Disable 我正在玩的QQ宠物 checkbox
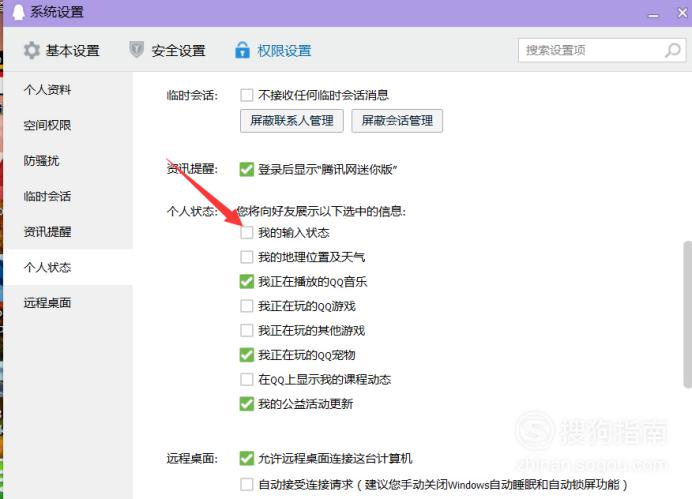Viewport: 692px width, 499px height. (247, 355)
